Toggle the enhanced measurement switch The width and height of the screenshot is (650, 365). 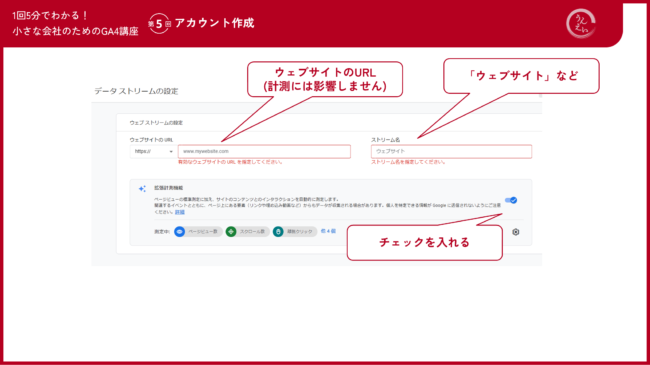coord(511,200)
